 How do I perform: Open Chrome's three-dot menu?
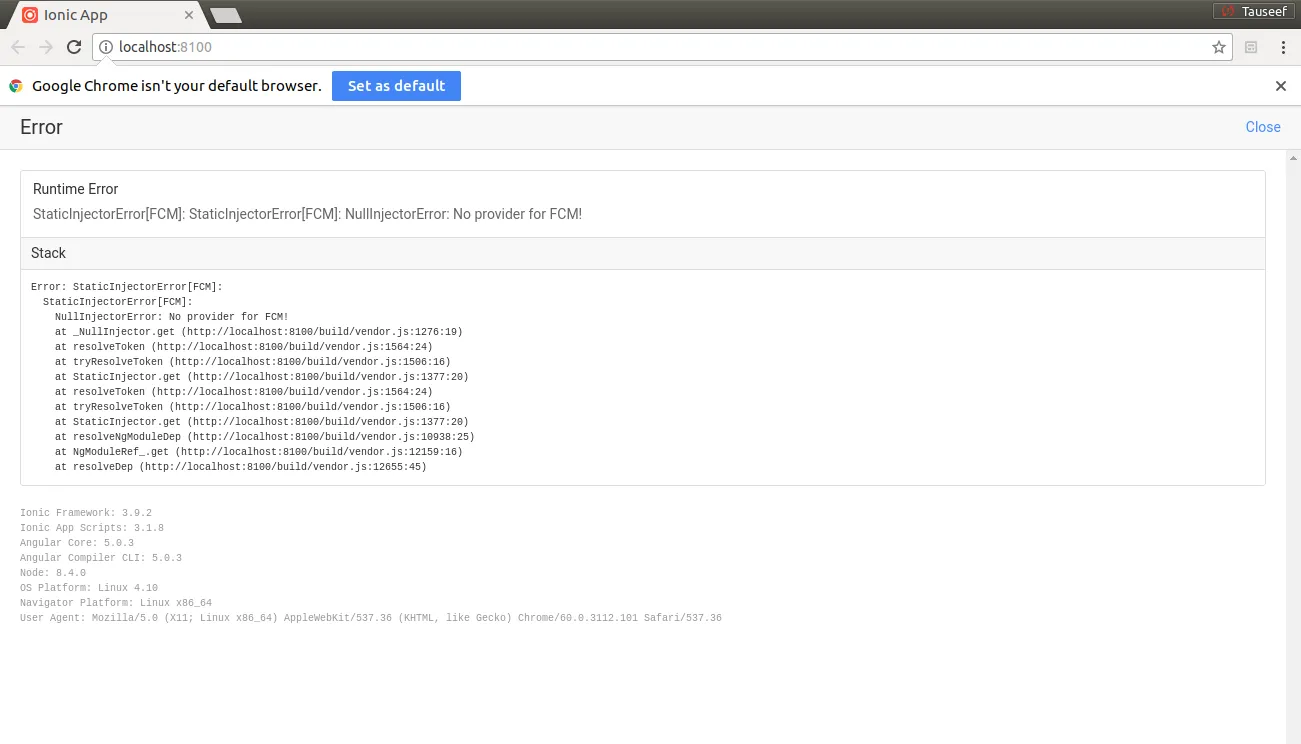click(x=1284, y=47)
